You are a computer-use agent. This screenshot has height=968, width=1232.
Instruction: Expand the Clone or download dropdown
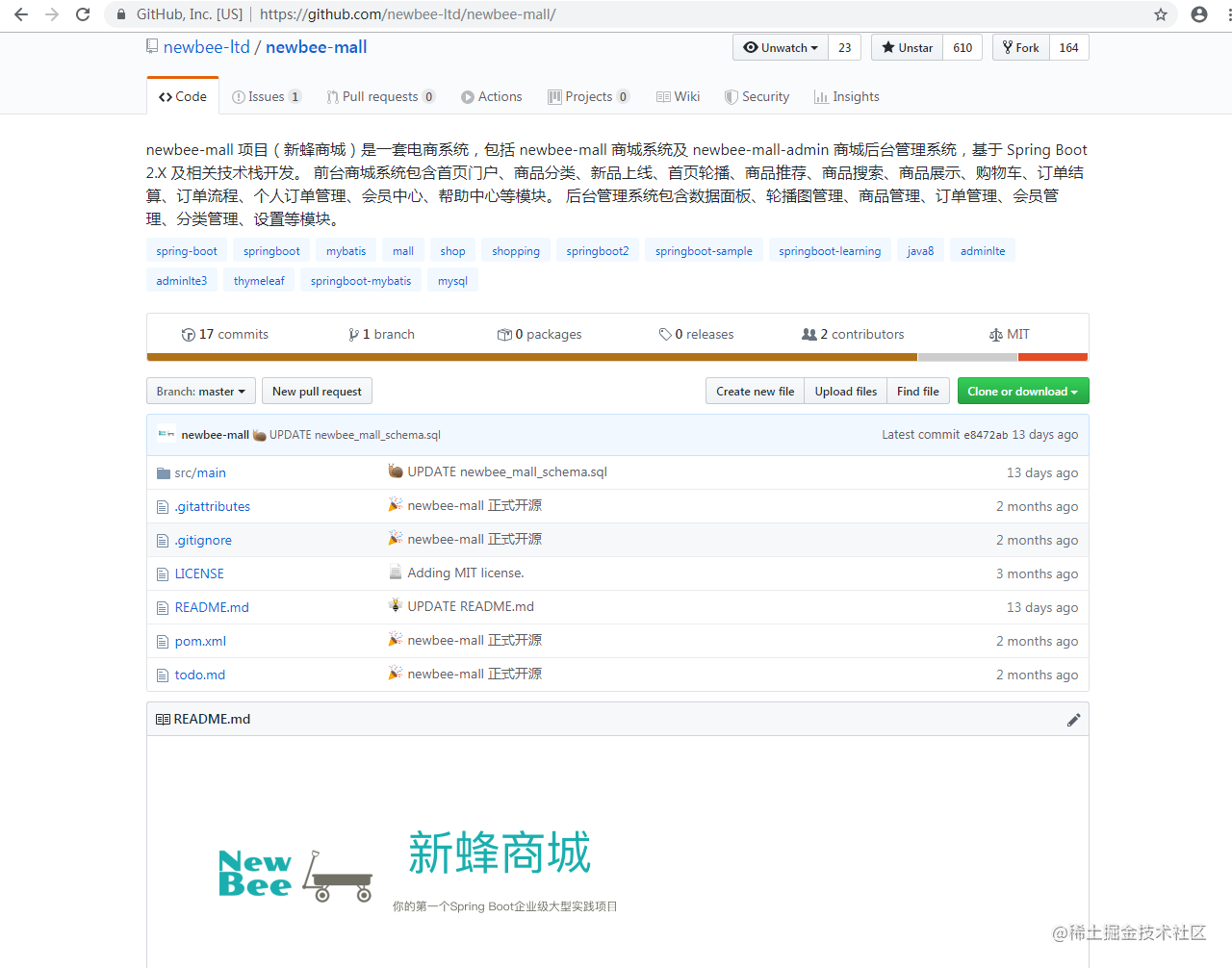(1023, 392)
